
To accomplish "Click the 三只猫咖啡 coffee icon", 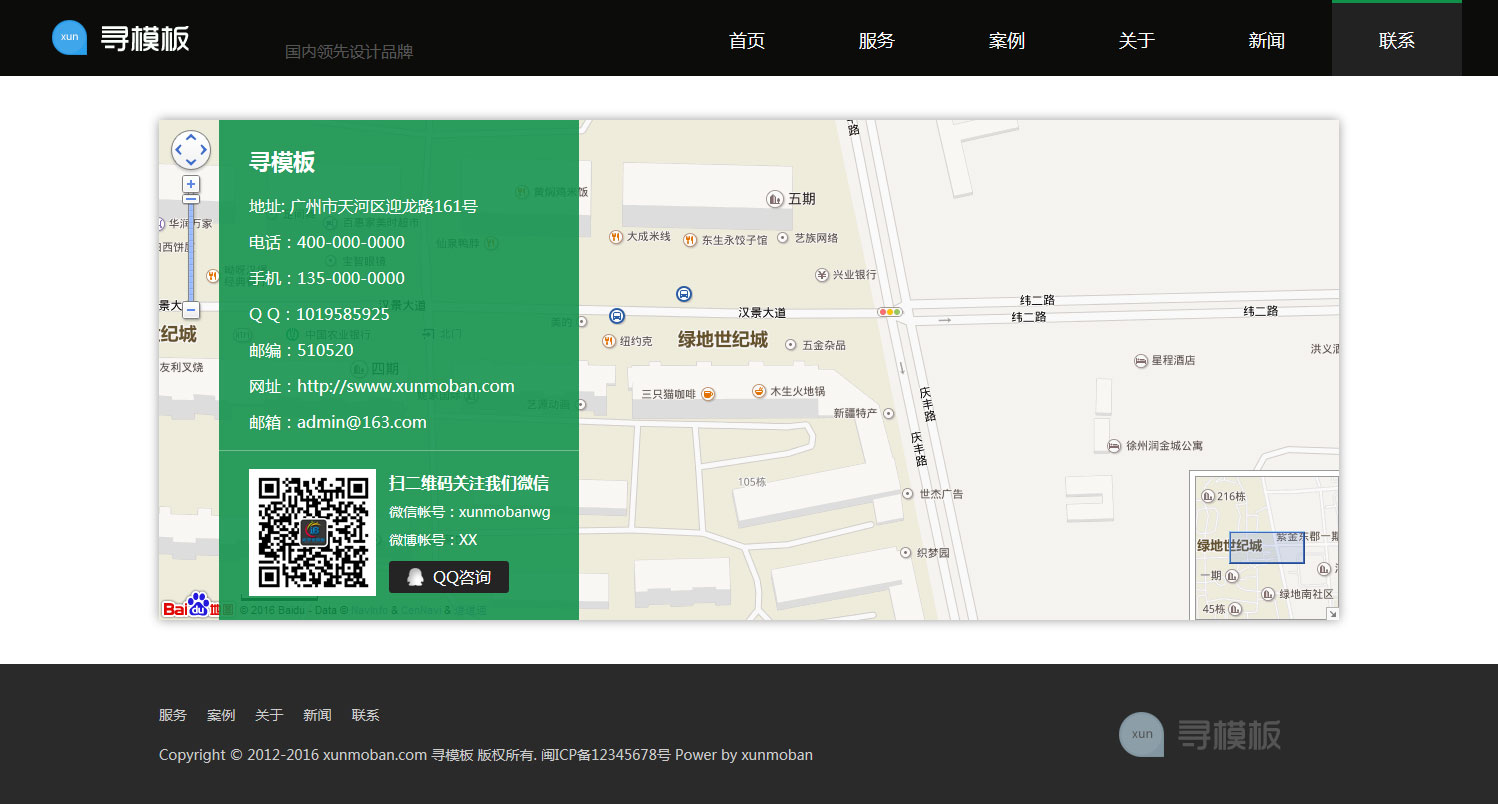I will [708, 394].
